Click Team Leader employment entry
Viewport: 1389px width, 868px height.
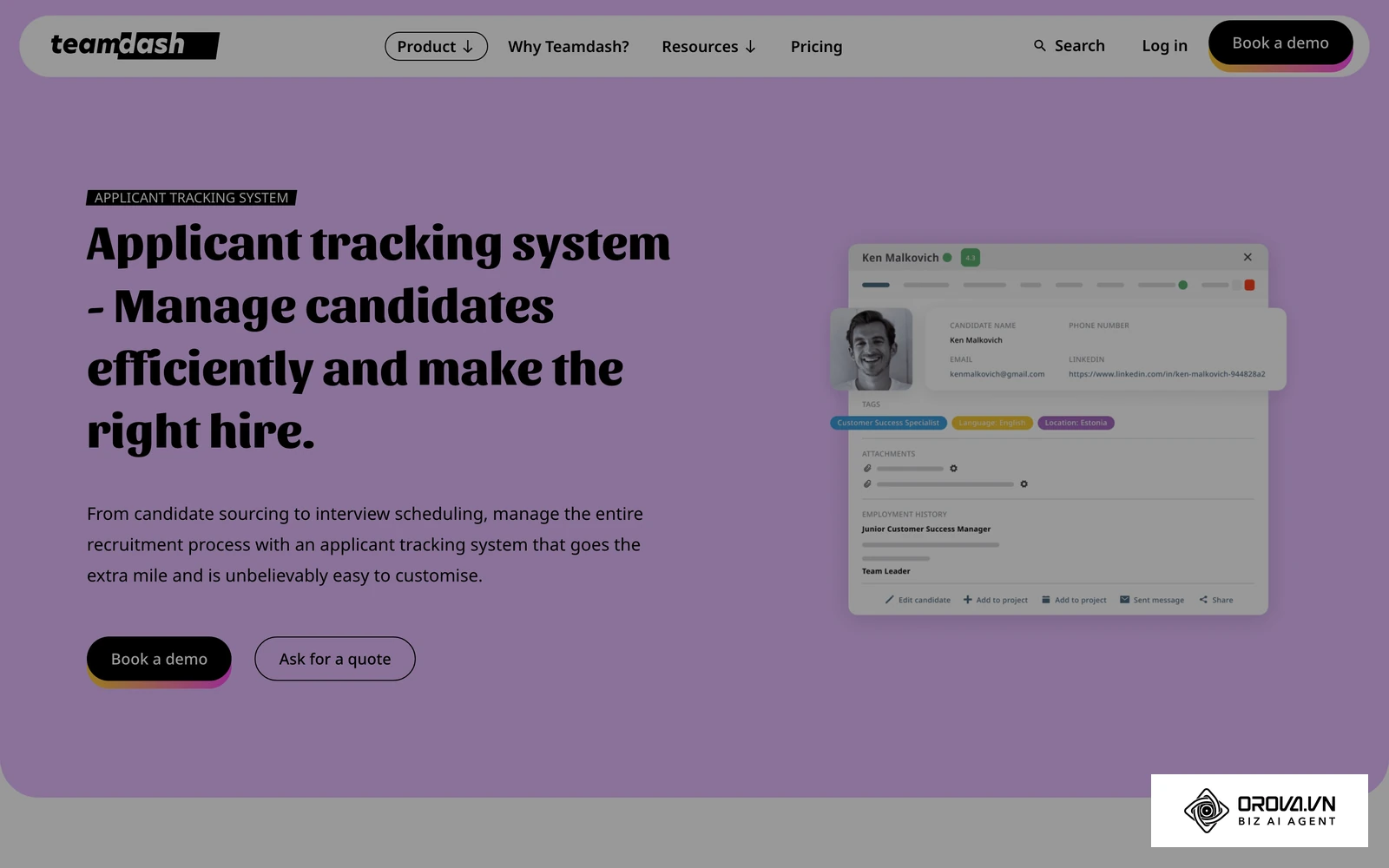(885, 571)
